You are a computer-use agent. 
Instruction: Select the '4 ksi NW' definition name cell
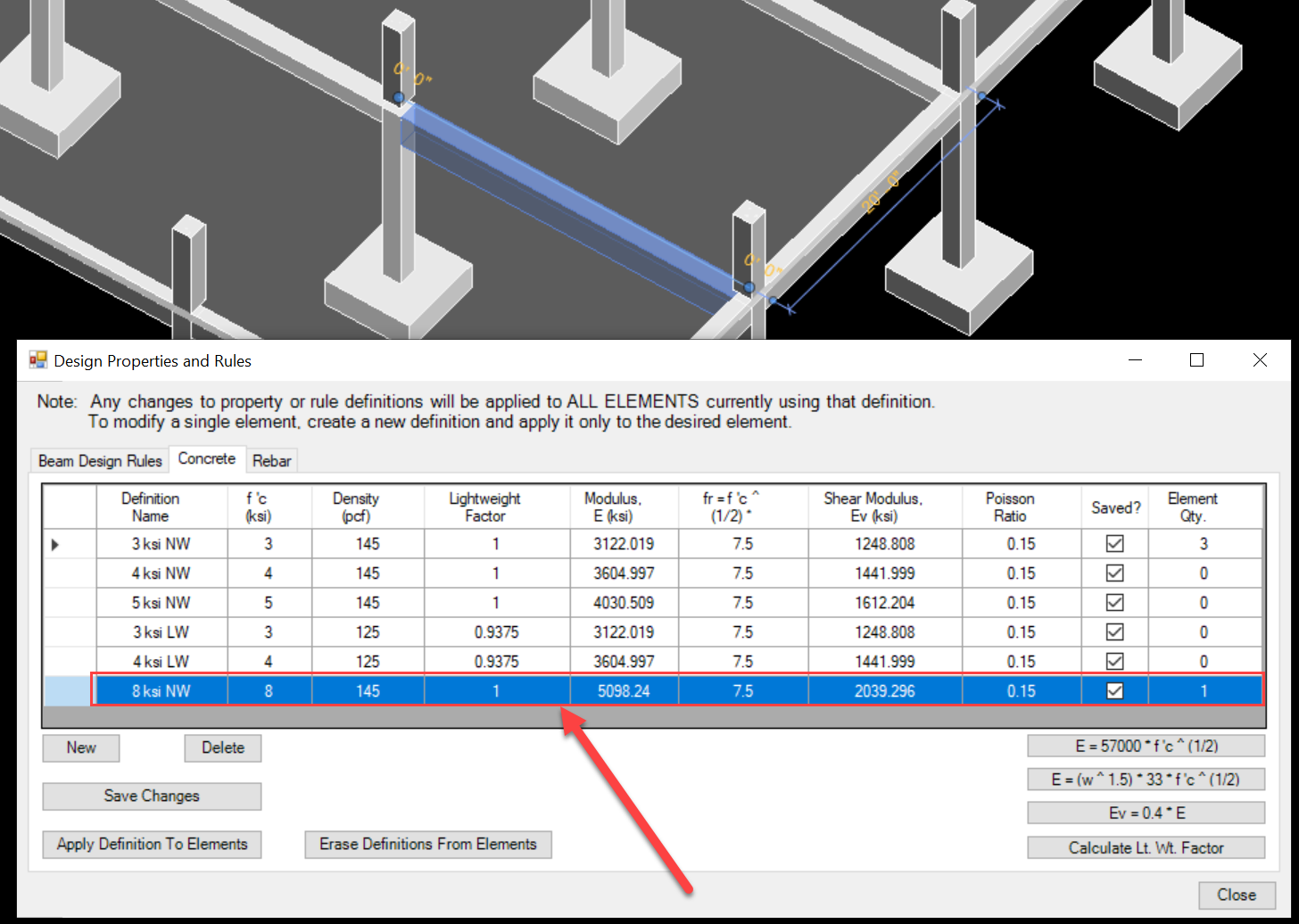tap(162, 573)
